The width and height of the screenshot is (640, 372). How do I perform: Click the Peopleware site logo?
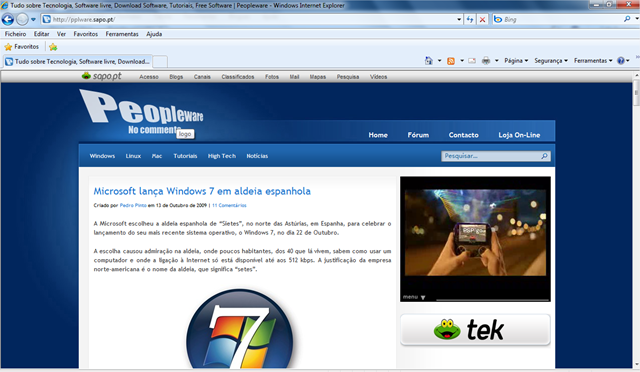pyautogui.click(x=141, y=112)
